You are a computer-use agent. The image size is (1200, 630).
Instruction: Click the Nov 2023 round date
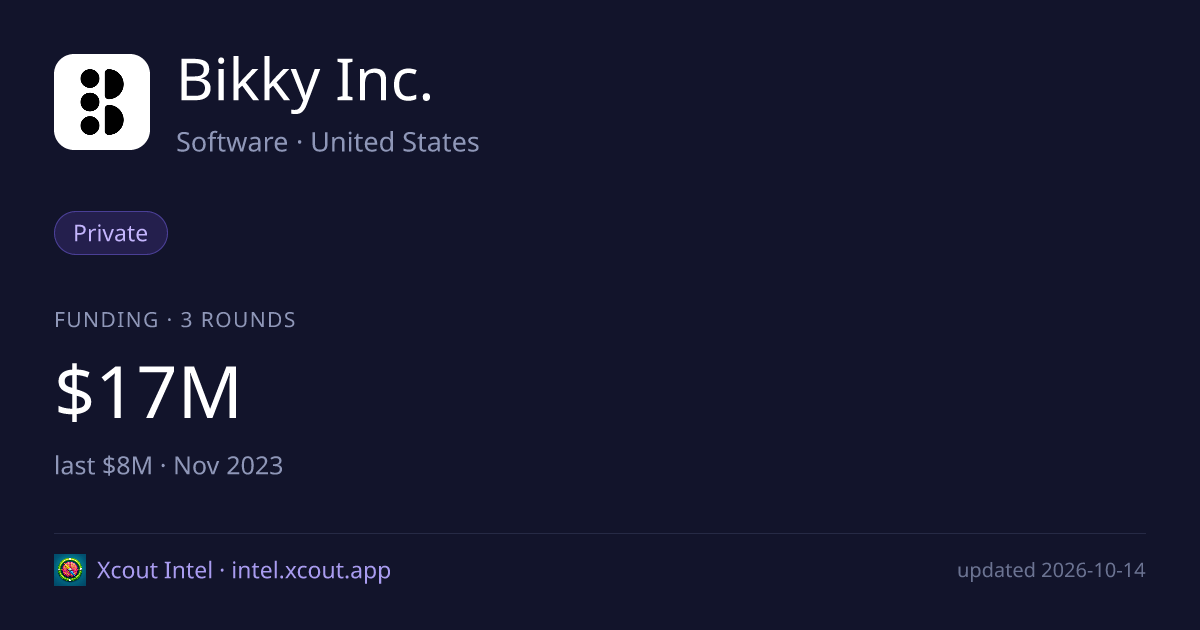tap(228, 465)
